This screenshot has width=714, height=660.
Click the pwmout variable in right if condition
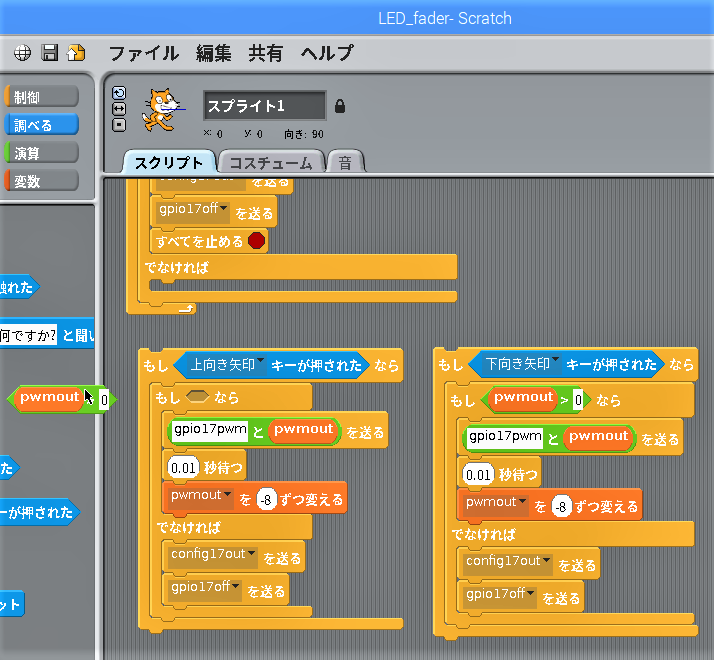pyautogui.click(x=523, y=398)
